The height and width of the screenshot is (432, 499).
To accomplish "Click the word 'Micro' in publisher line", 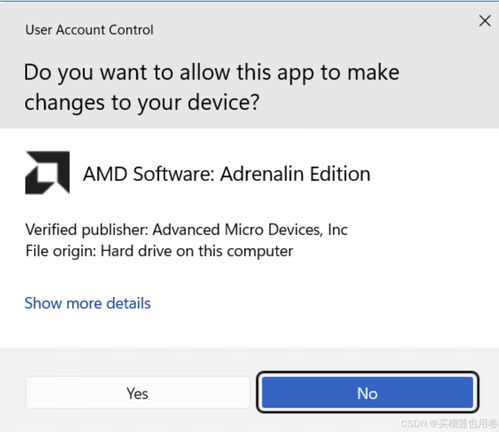I will (244, 230).
